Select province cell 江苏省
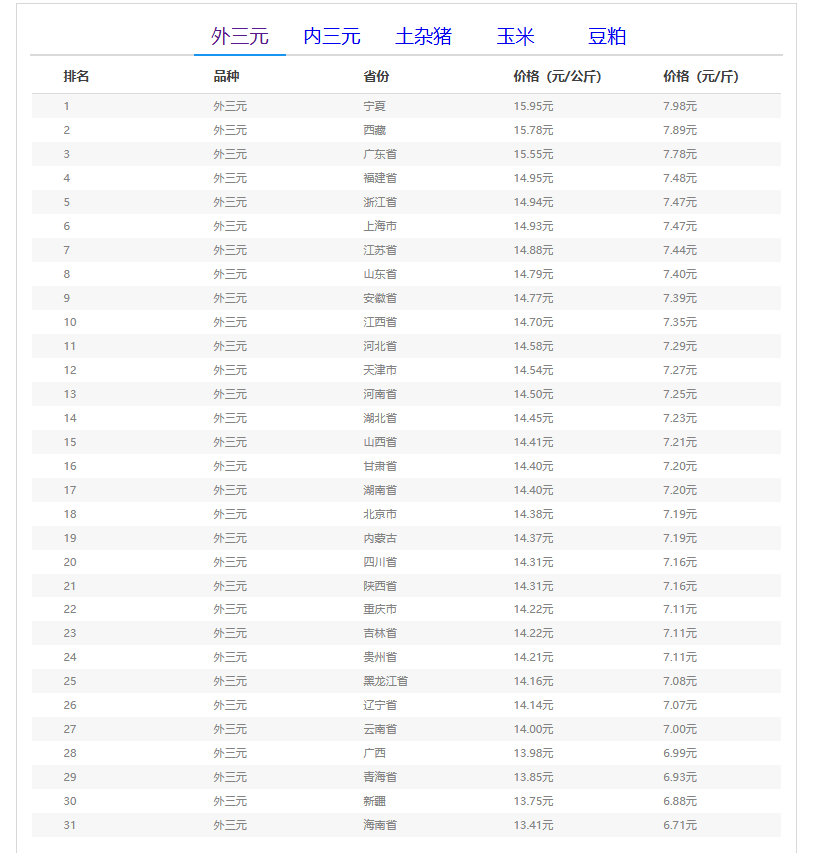The image size is (822, 853). click(380, 250)
